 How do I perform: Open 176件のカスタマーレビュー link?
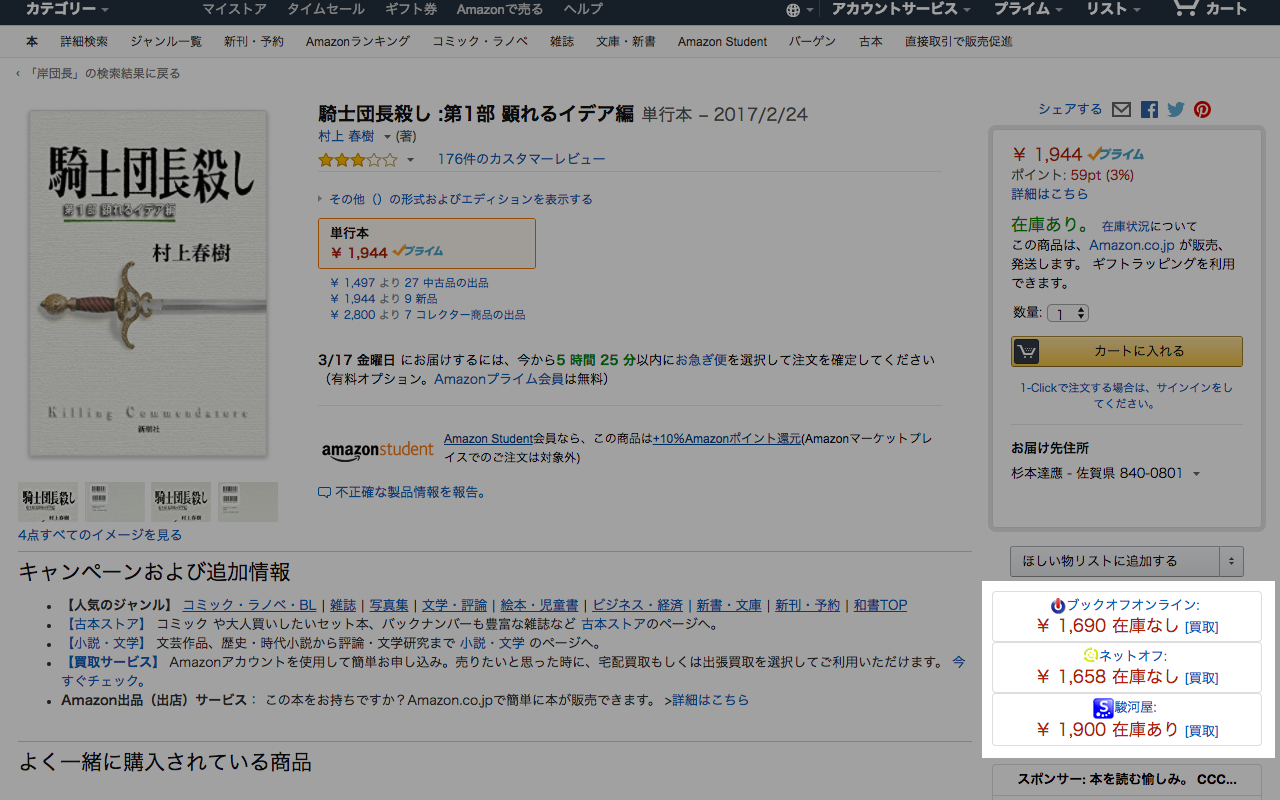tap(521, 159)
